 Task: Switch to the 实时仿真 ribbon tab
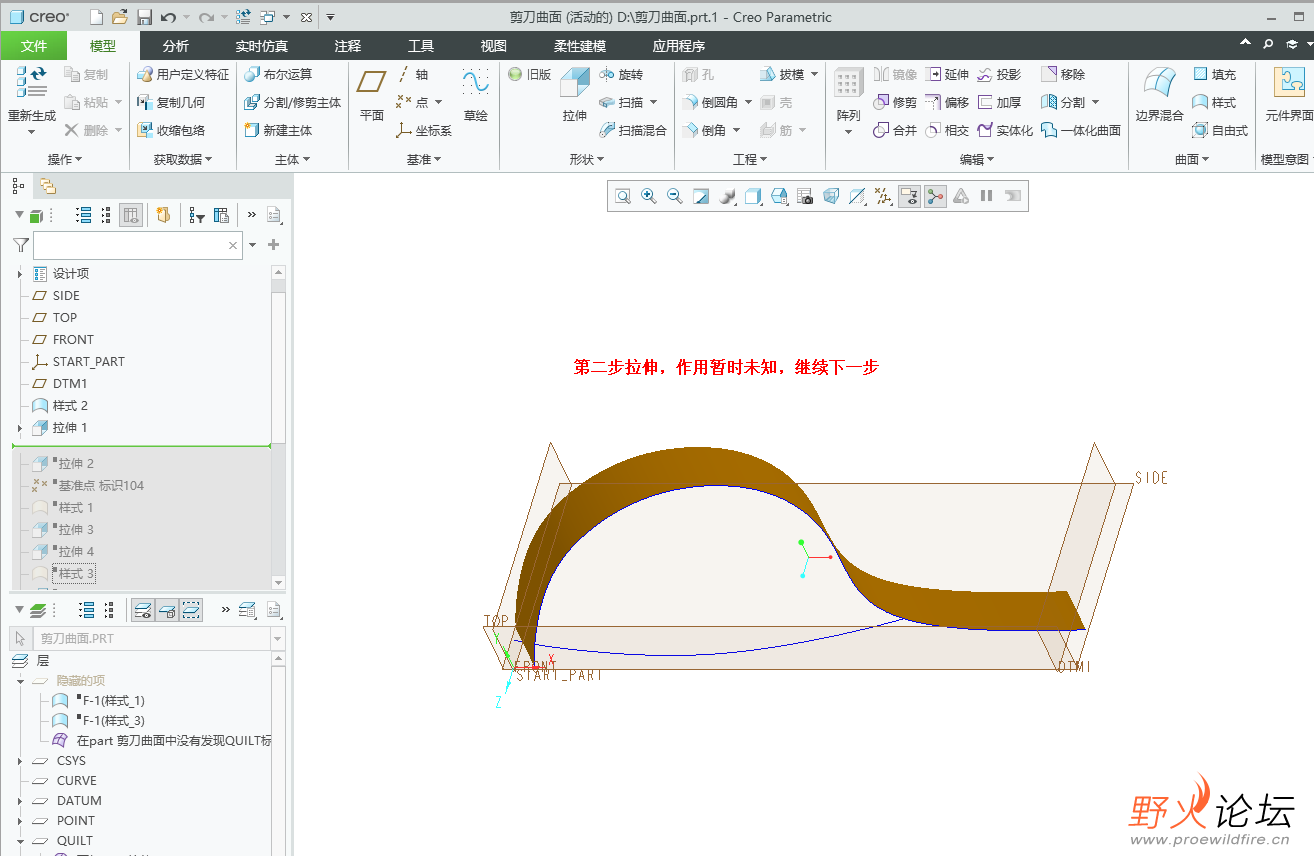[262, 46]
